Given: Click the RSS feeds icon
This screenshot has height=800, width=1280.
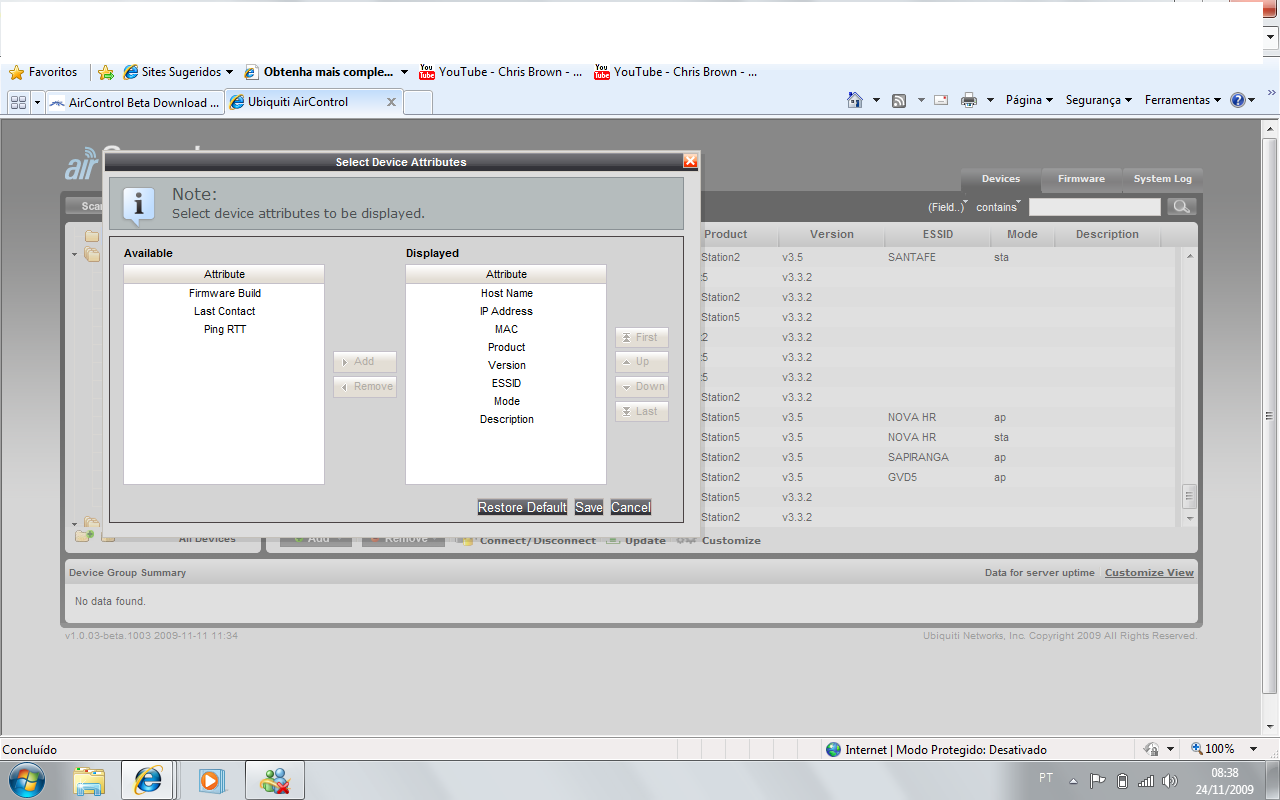Looking at the screenshot, I should coord(899,100).
